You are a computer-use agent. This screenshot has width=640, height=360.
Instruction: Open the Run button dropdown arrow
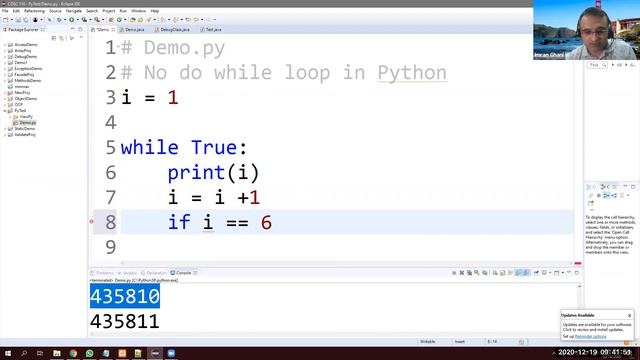click(77, 20)
